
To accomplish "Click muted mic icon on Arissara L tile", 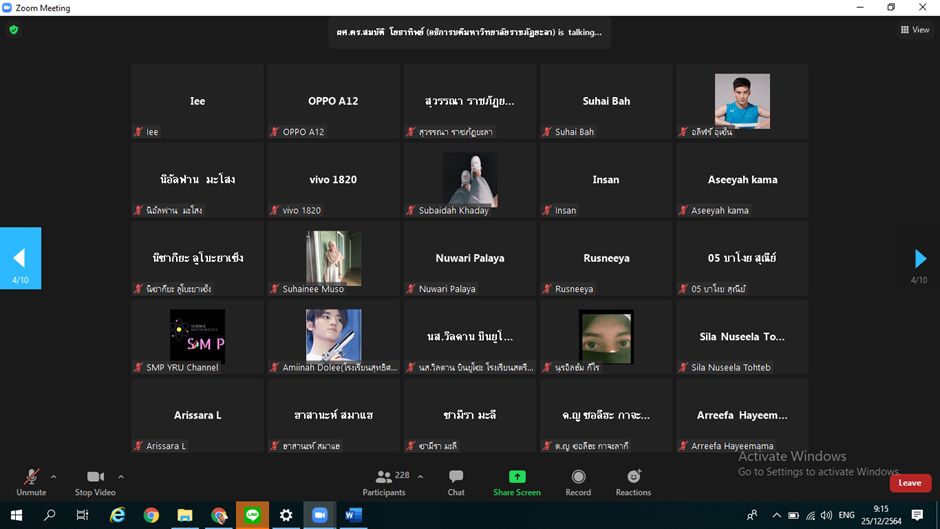I will point(138,446).
